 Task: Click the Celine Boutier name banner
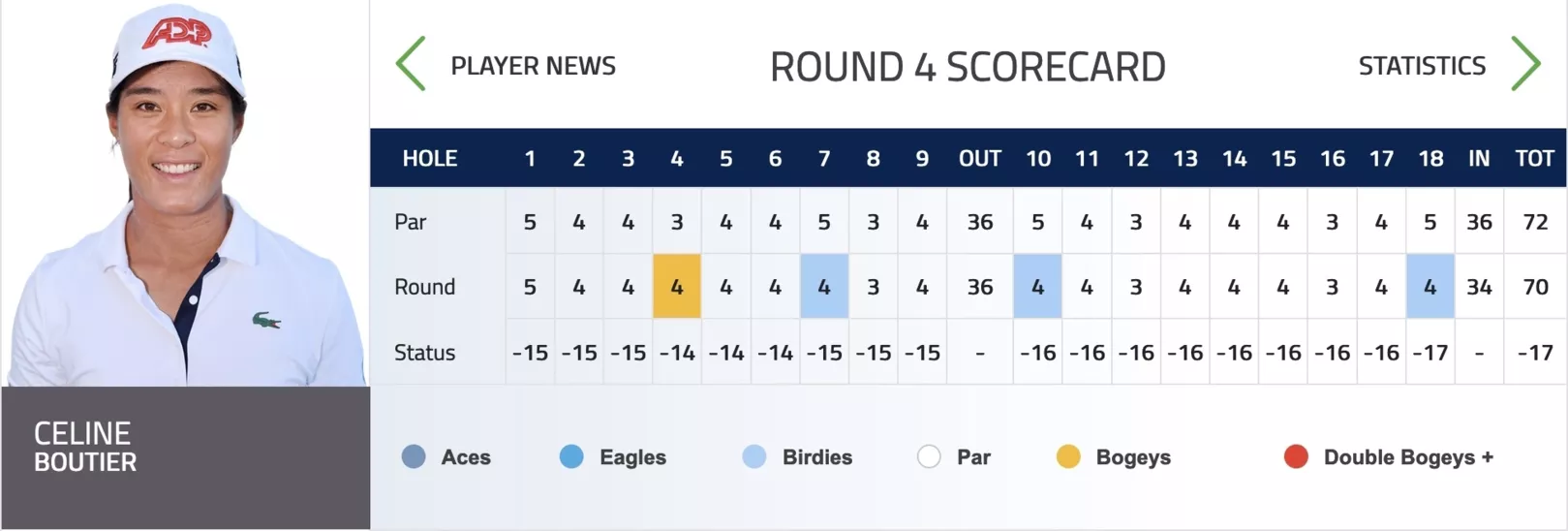pos(185,457)
